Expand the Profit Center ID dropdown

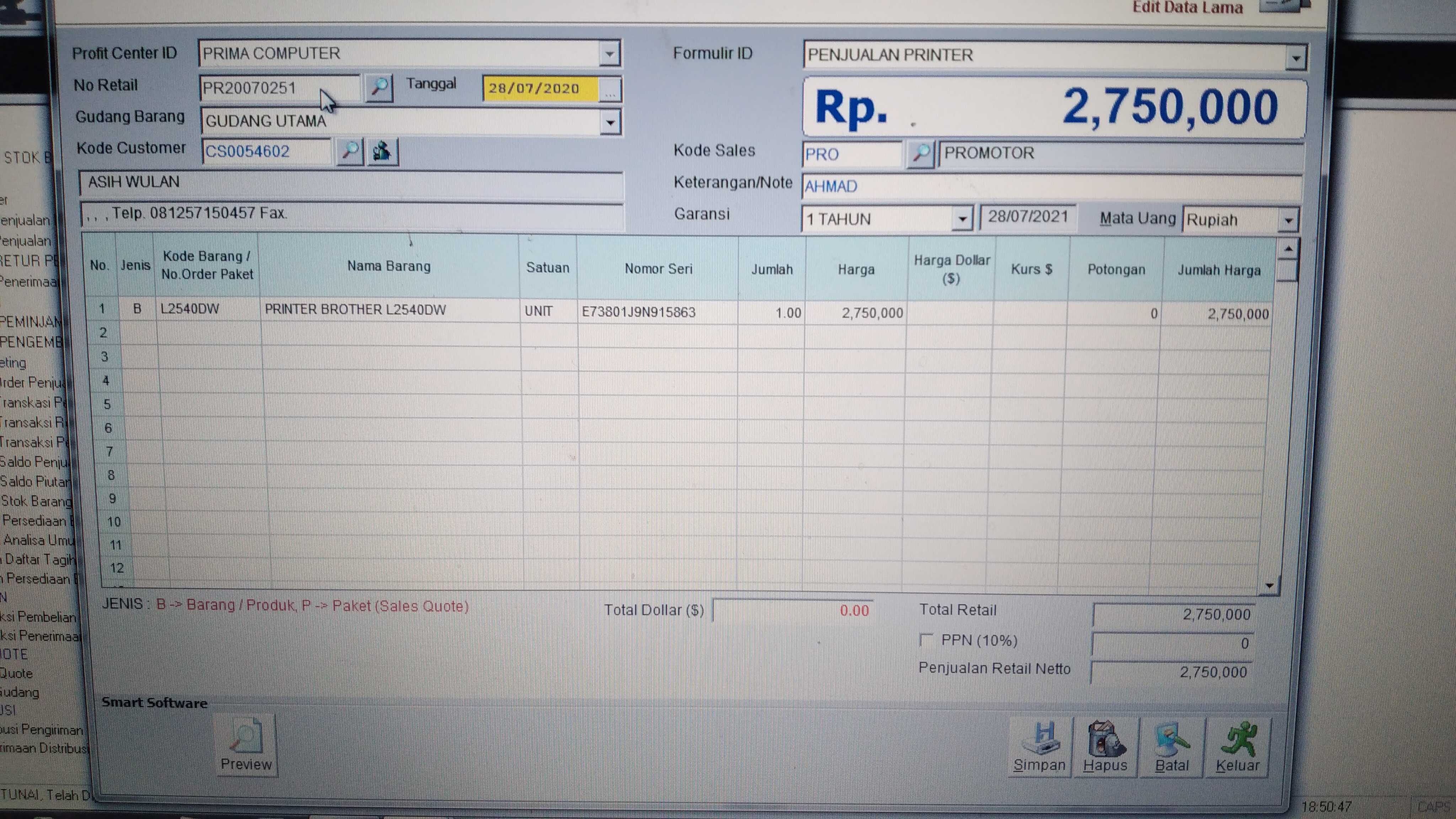(x=609, y=54)
